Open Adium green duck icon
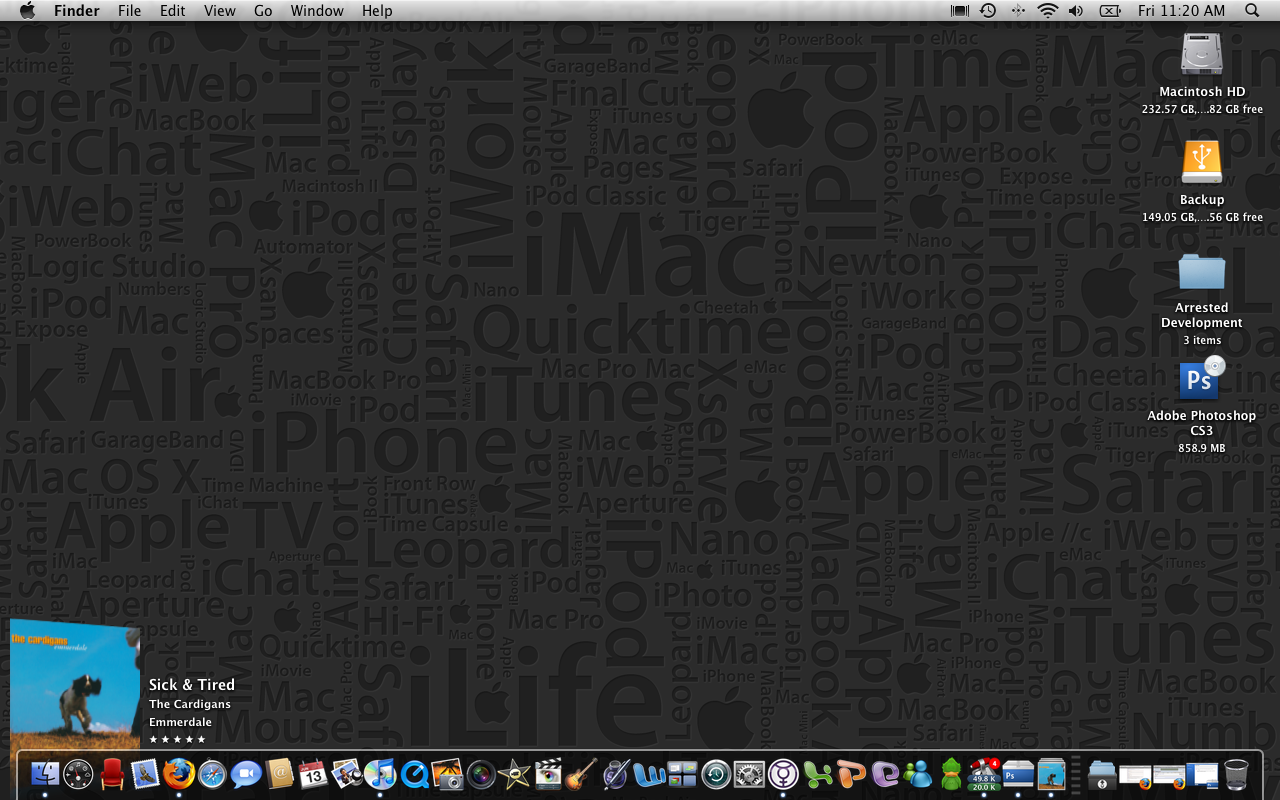The height and width of the screenshot is (800, 1280). (x=951, y=774)
